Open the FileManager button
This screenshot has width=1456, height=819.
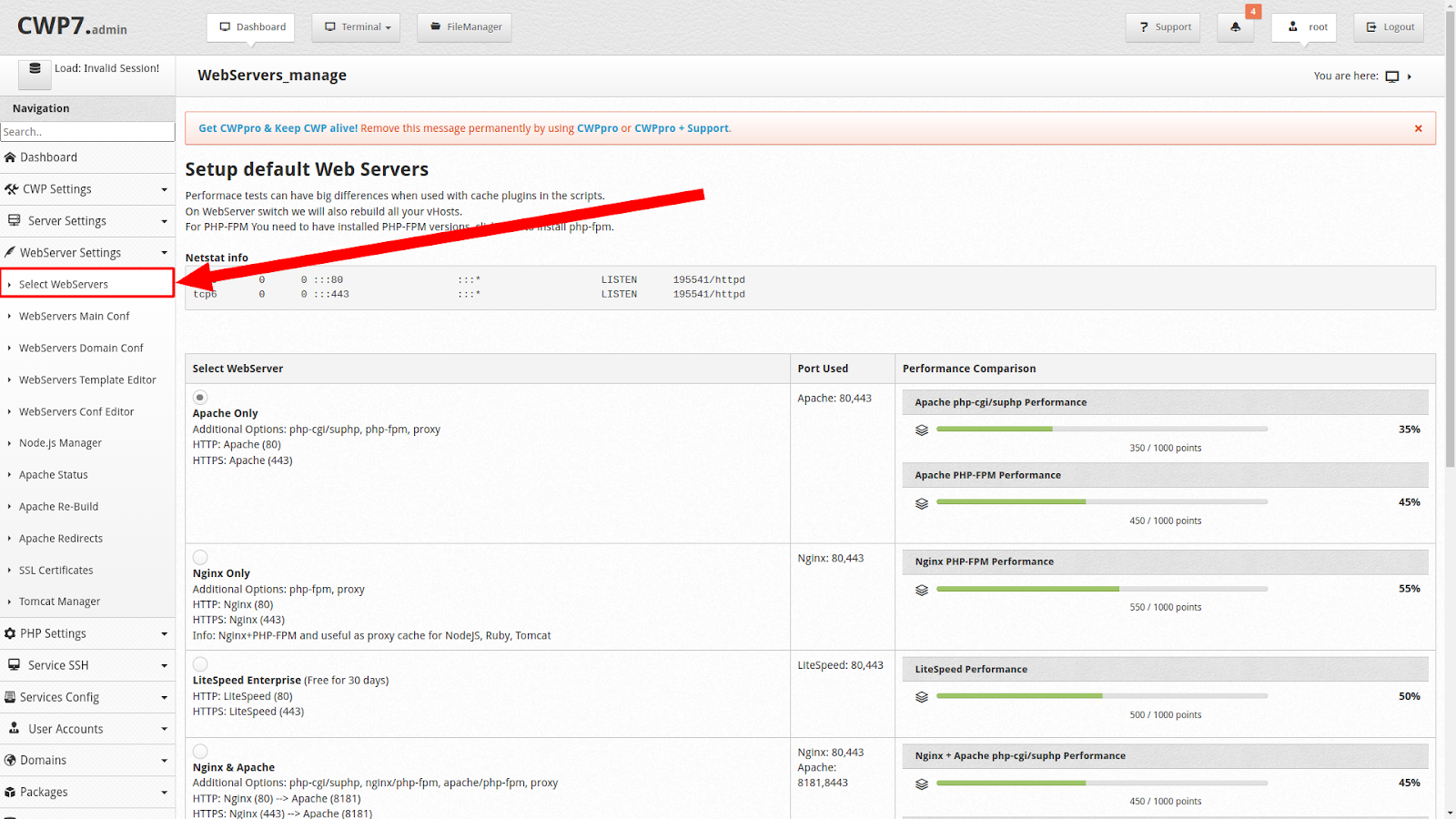tap(465, 27)
